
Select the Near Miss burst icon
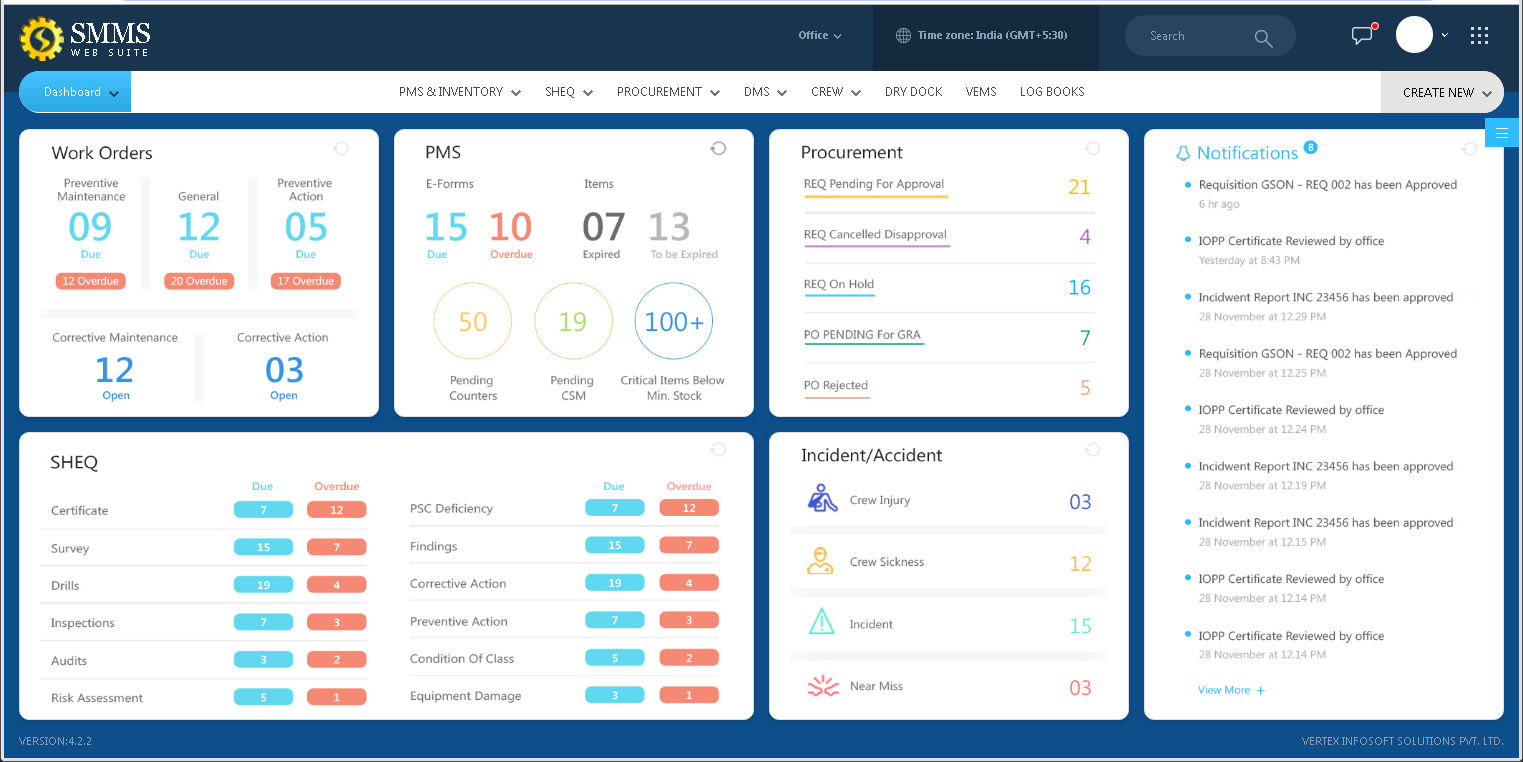tap(822, 687)
